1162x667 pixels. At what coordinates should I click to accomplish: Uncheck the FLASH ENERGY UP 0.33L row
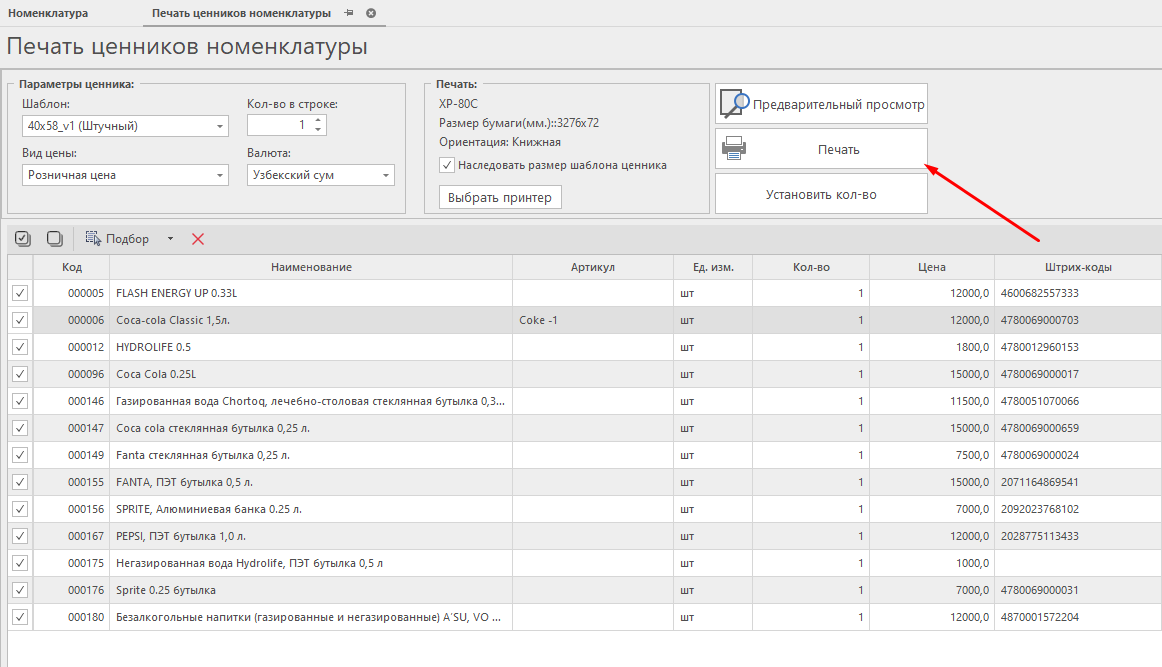click(20, 293)
